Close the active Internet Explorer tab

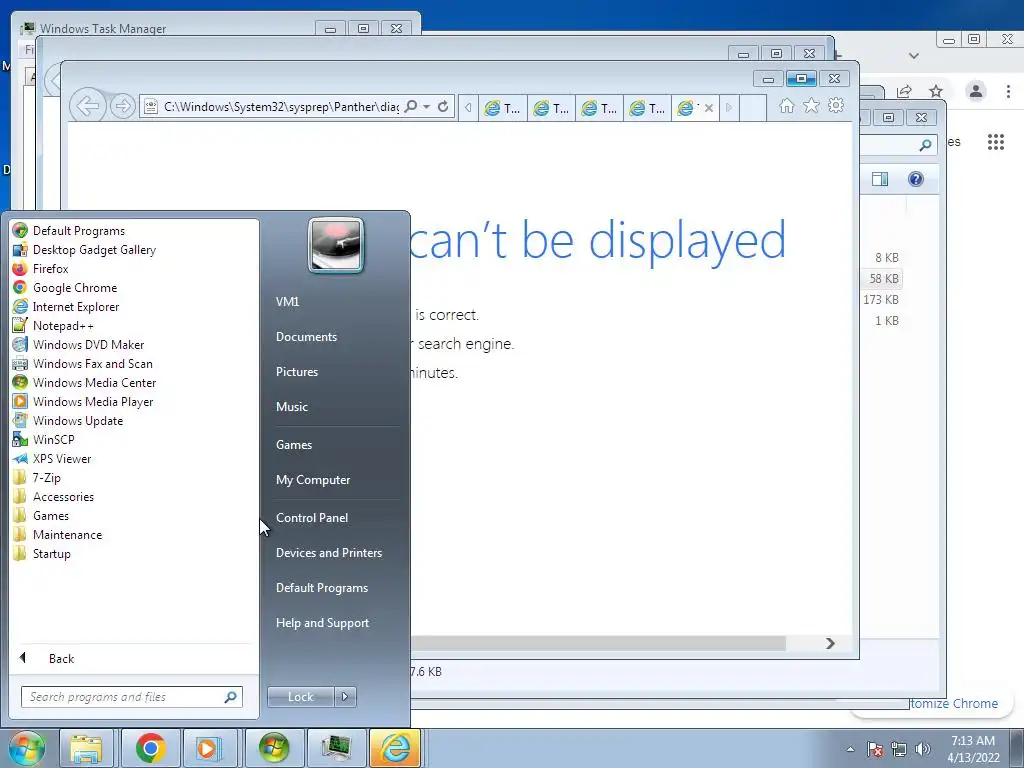click(x=709, y=108)
